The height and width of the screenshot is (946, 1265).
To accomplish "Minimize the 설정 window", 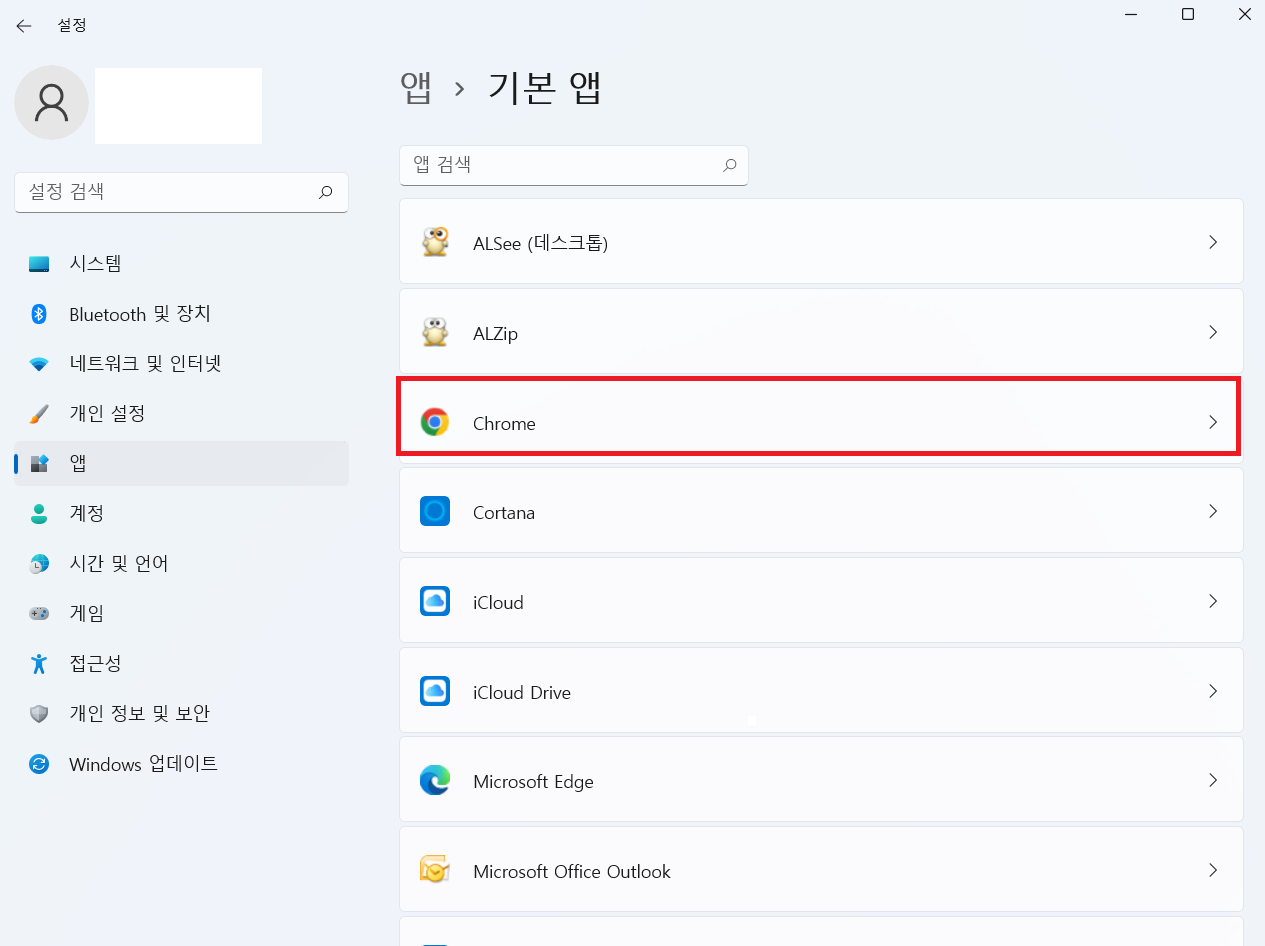I will pos(1130,14).
